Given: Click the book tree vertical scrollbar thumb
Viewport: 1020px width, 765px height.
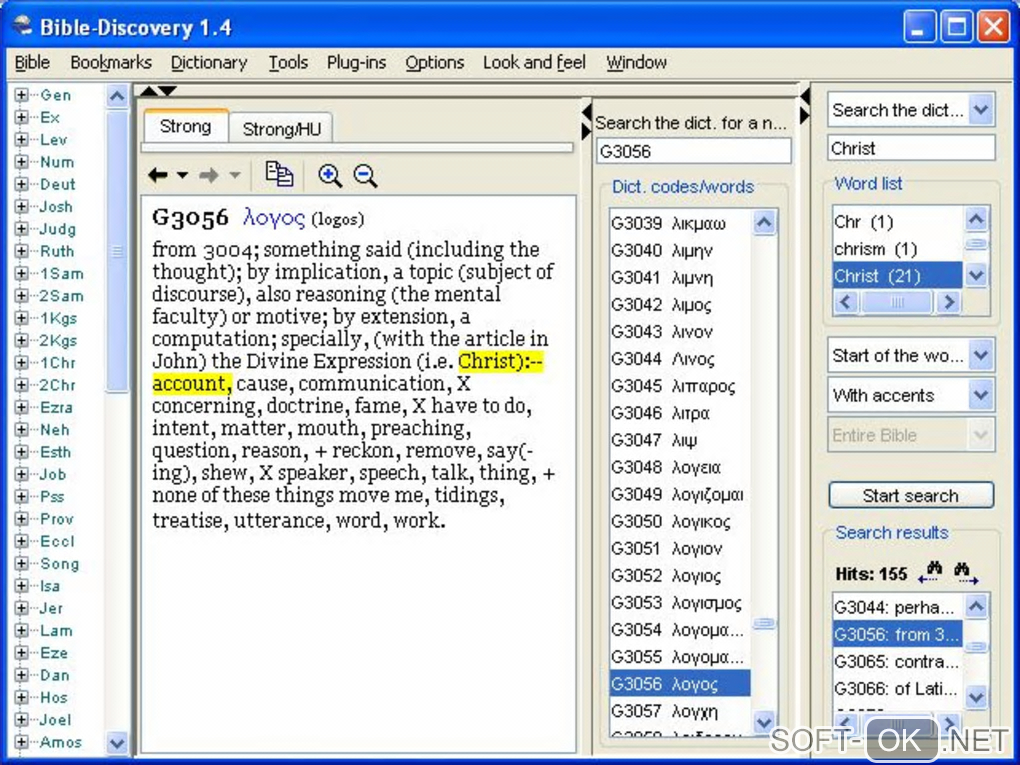Looking at the screenshot, I should click(117, 251).
